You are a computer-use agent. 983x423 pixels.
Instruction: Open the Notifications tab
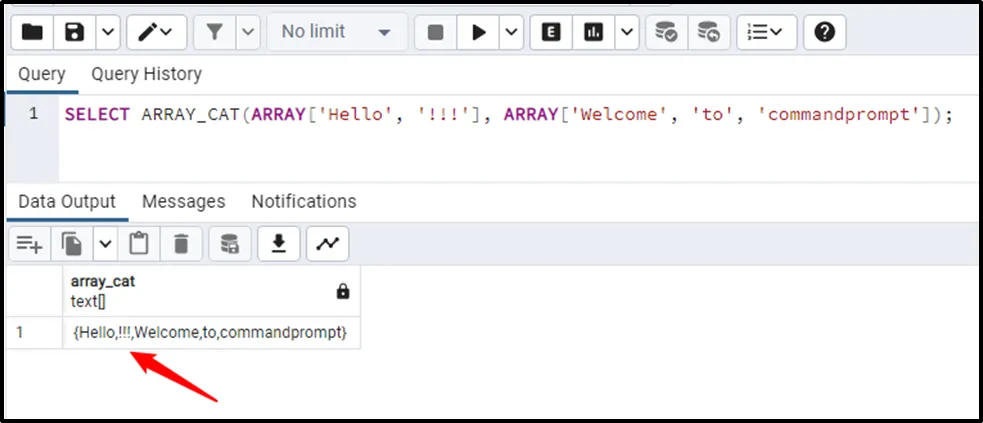[303, 201]
